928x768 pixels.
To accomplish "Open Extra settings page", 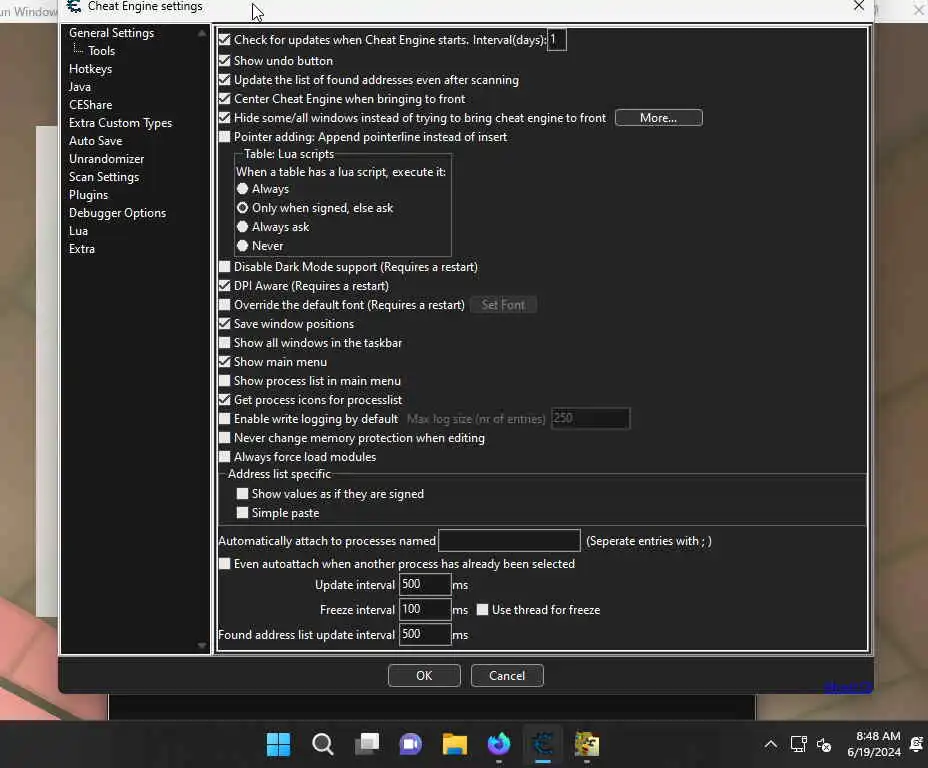I will pos(82,249).
